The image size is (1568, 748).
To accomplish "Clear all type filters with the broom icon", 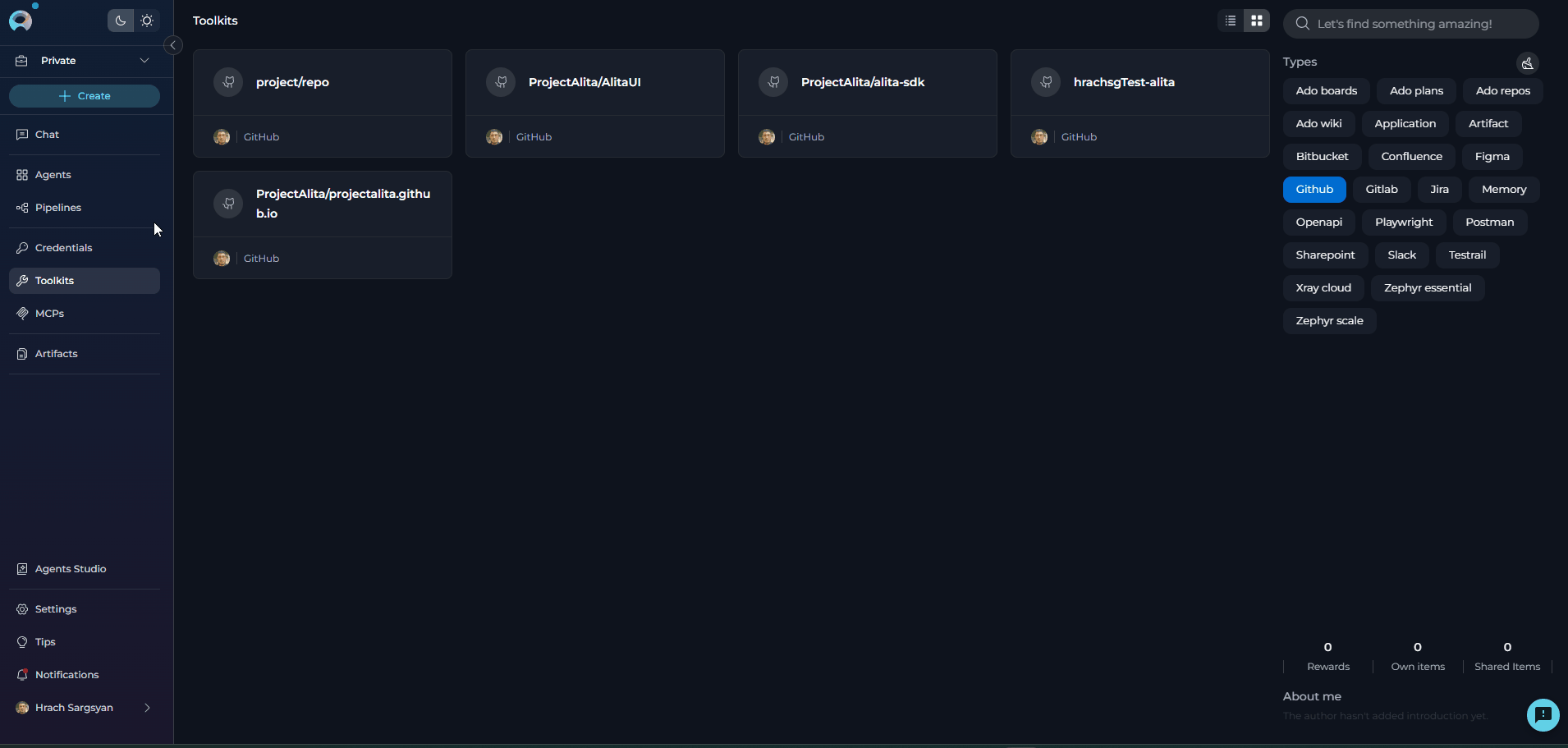I will [x=1527, y=63].
